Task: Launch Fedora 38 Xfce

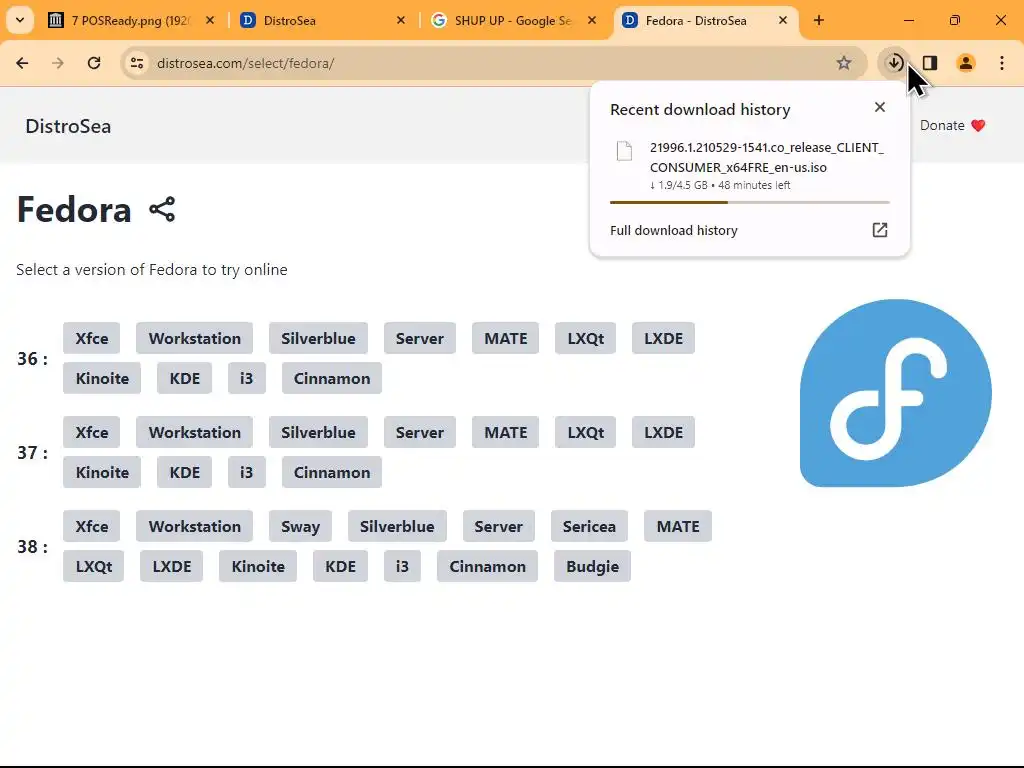Action: point(91,526)
